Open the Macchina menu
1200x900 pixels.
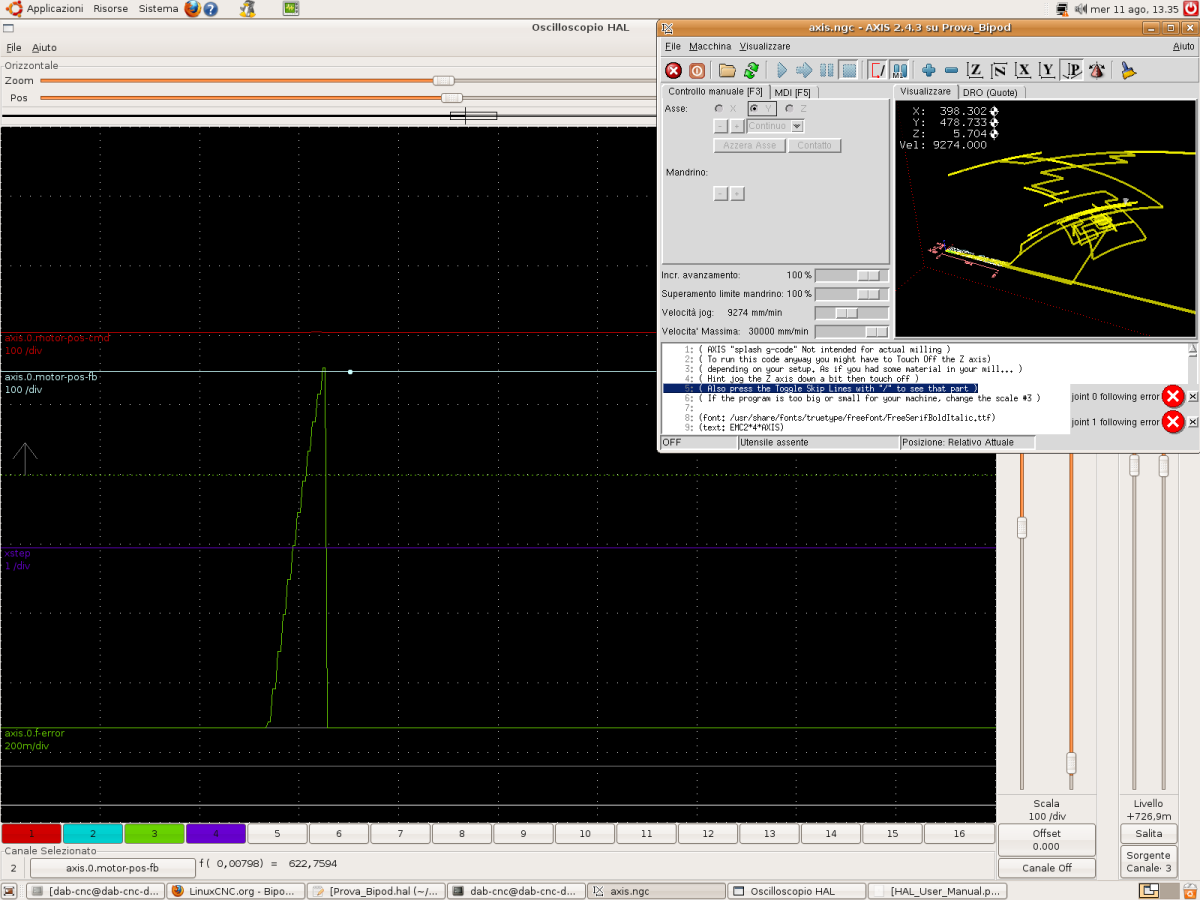(710, 46)
